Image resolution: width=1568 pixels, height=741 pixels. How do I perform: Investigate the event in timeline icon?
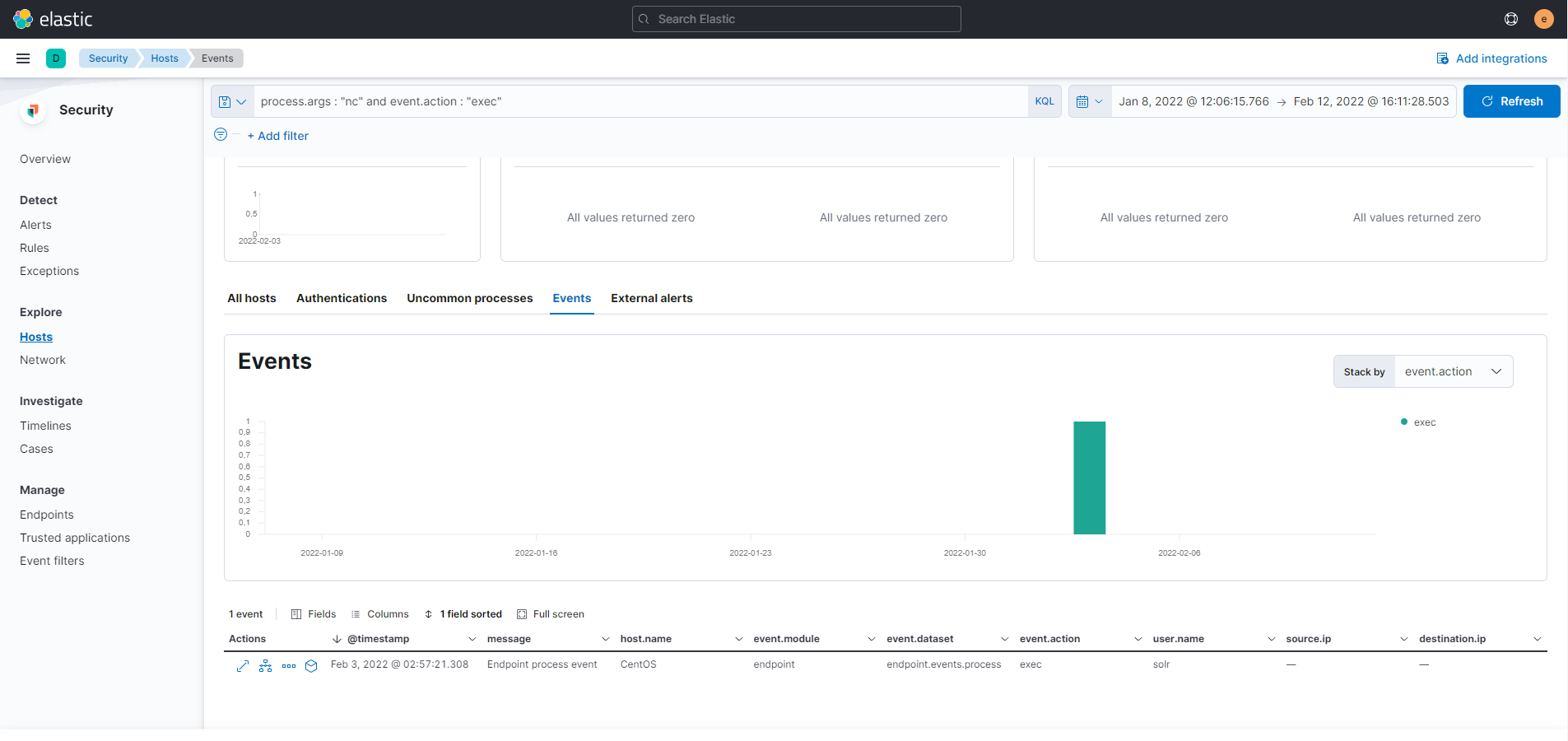point(311,665)
